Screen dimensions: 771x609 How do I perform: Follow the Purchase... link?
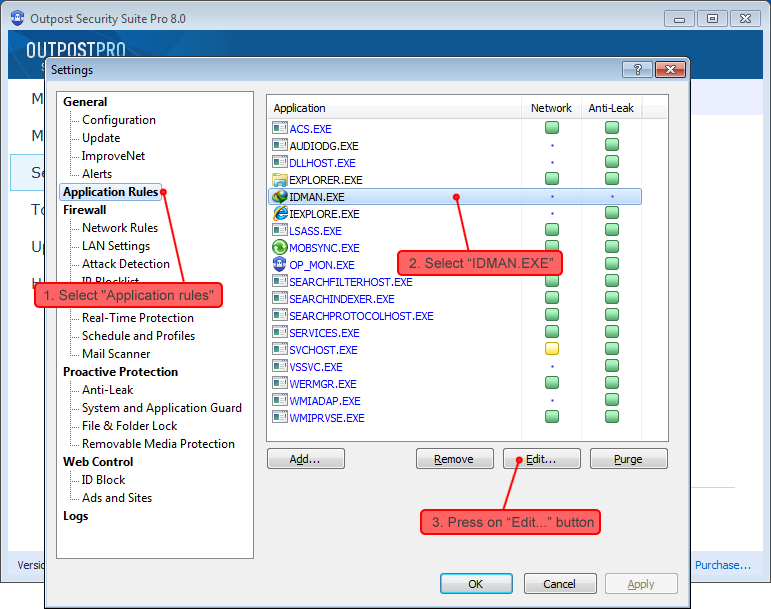(x=722, y=565)
